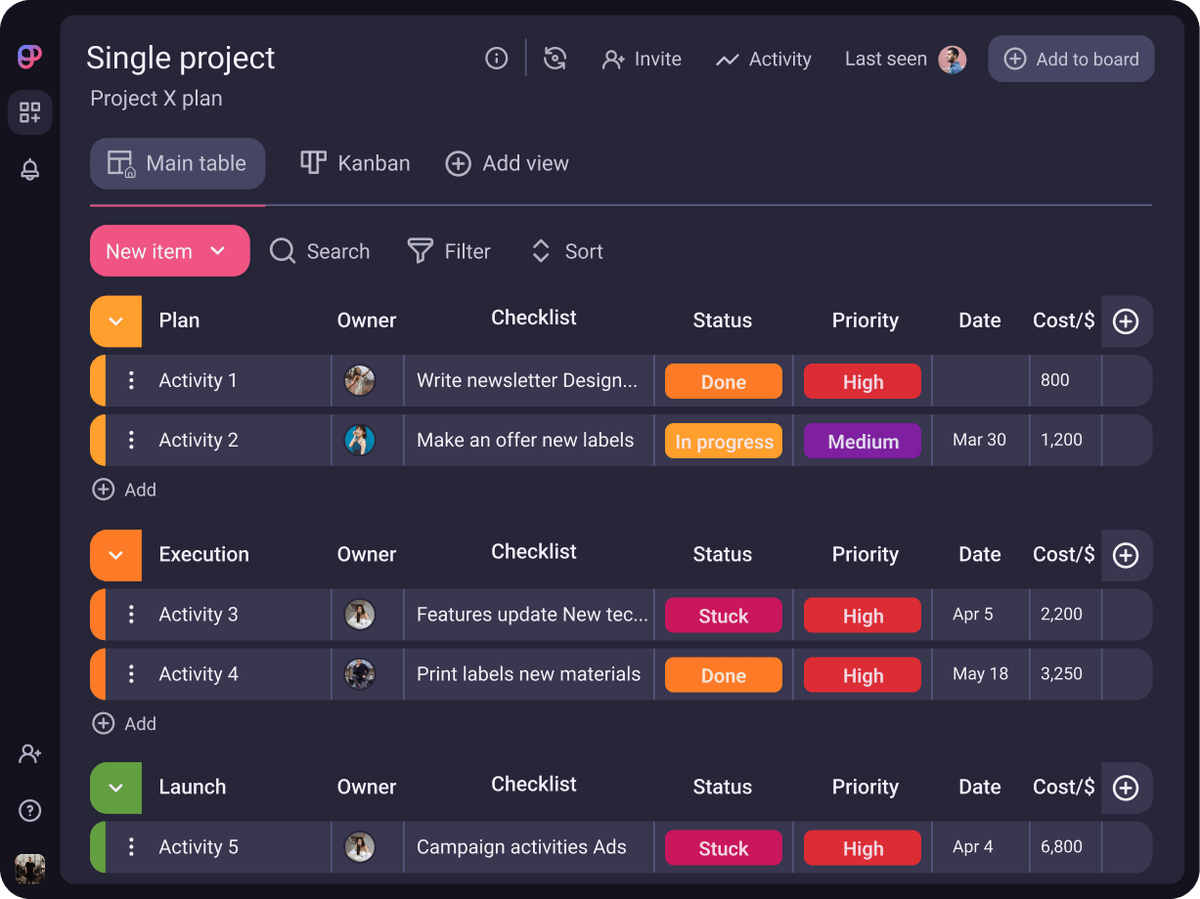Select the Main table tab

coord(177,163)
